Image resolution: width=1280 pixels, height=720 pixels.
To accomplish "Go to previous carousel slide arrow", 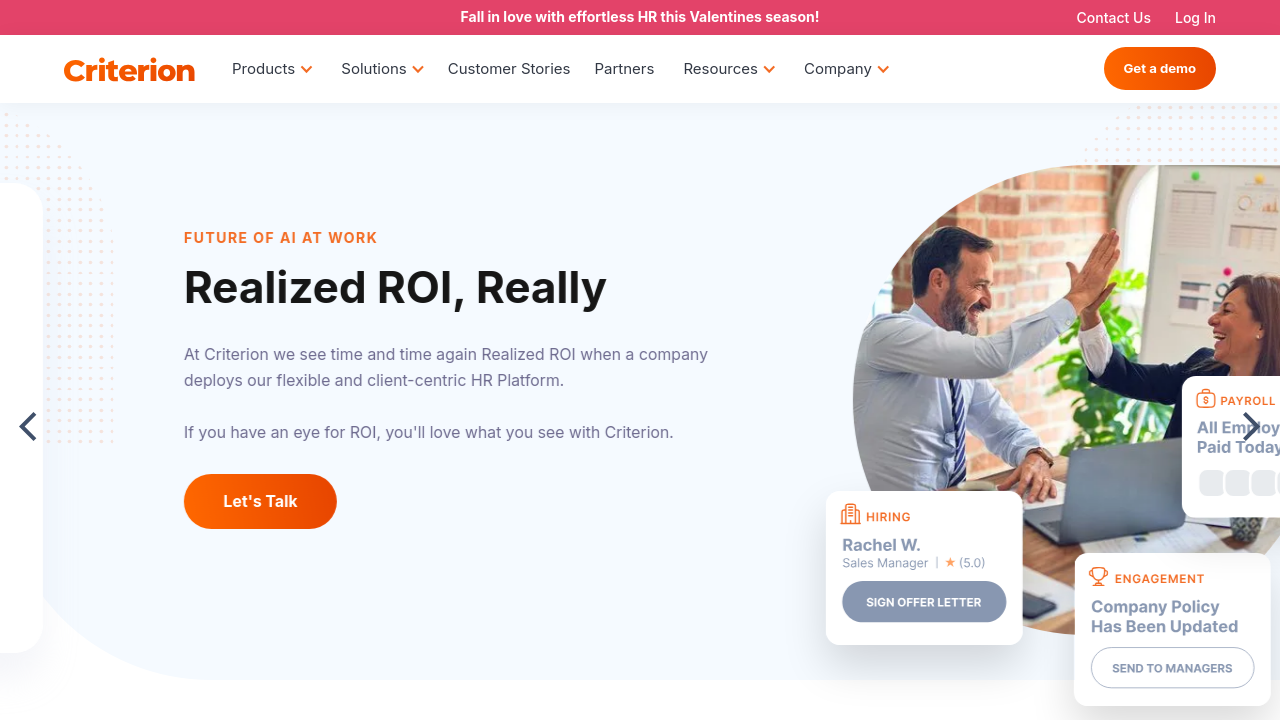I will (28, 427).
